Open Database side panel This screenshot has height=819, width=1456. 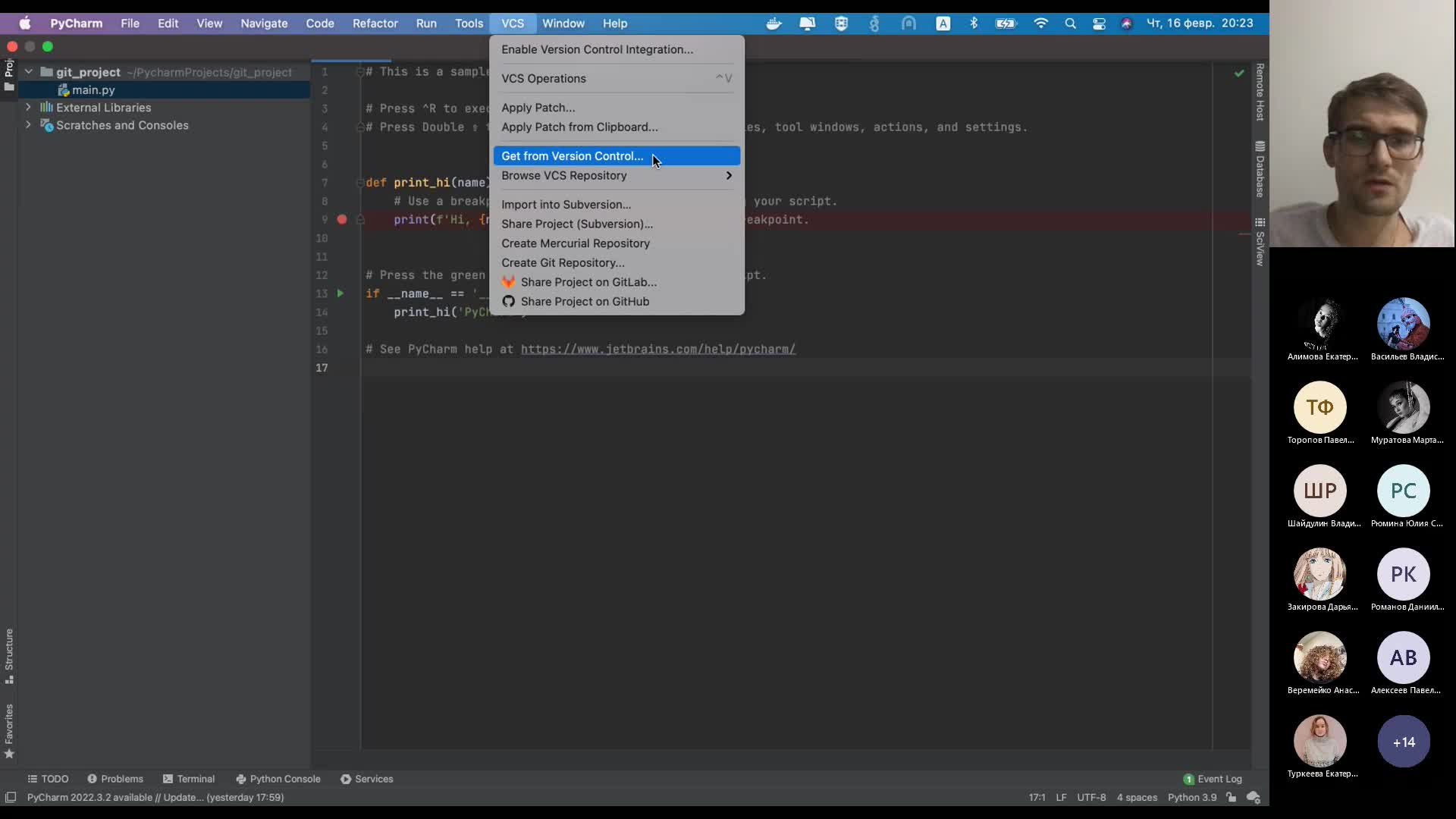1260,169
